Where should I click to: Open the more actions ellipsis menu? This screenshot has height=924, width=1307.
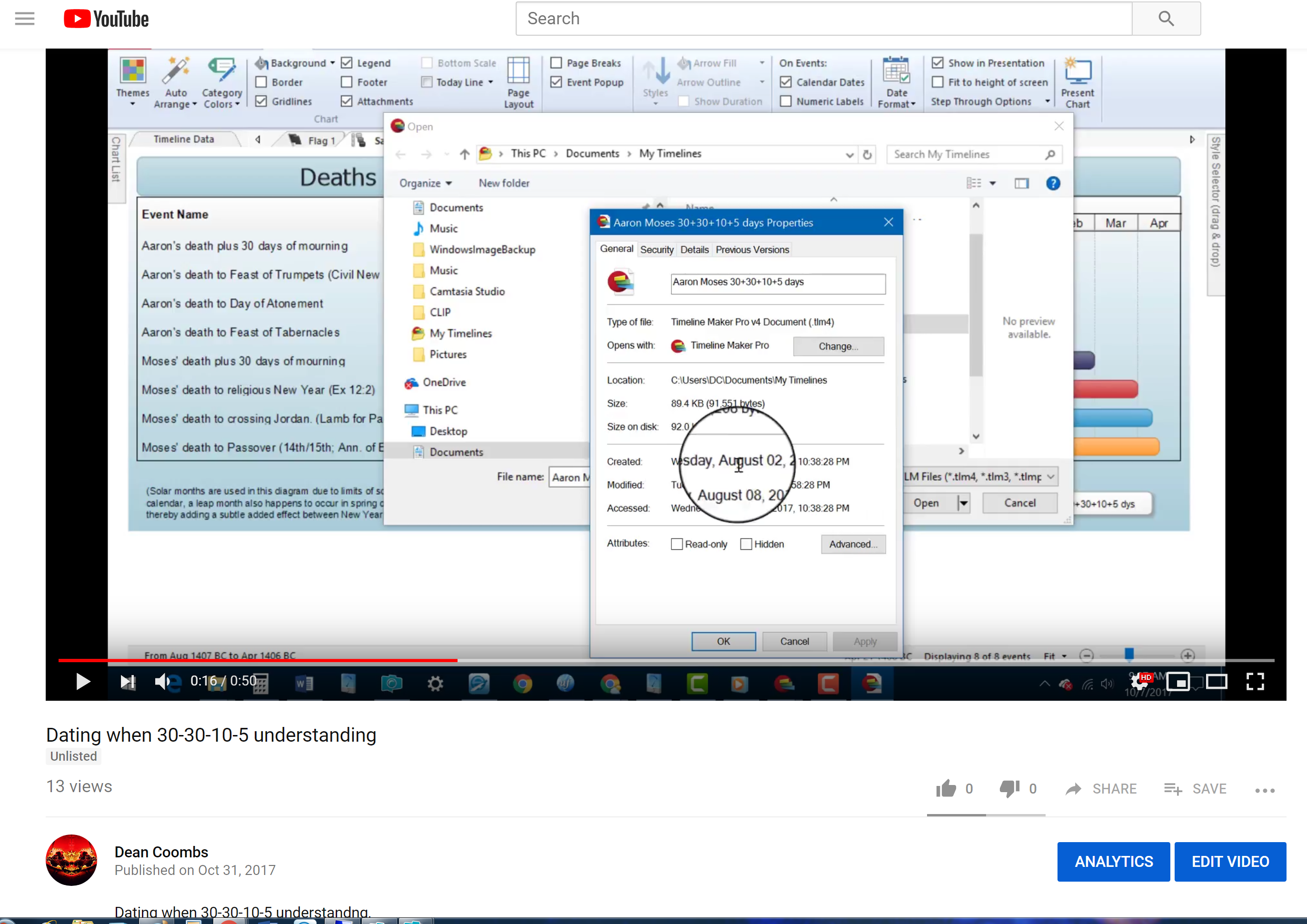pyautogui.click(x=1264, y=790)
